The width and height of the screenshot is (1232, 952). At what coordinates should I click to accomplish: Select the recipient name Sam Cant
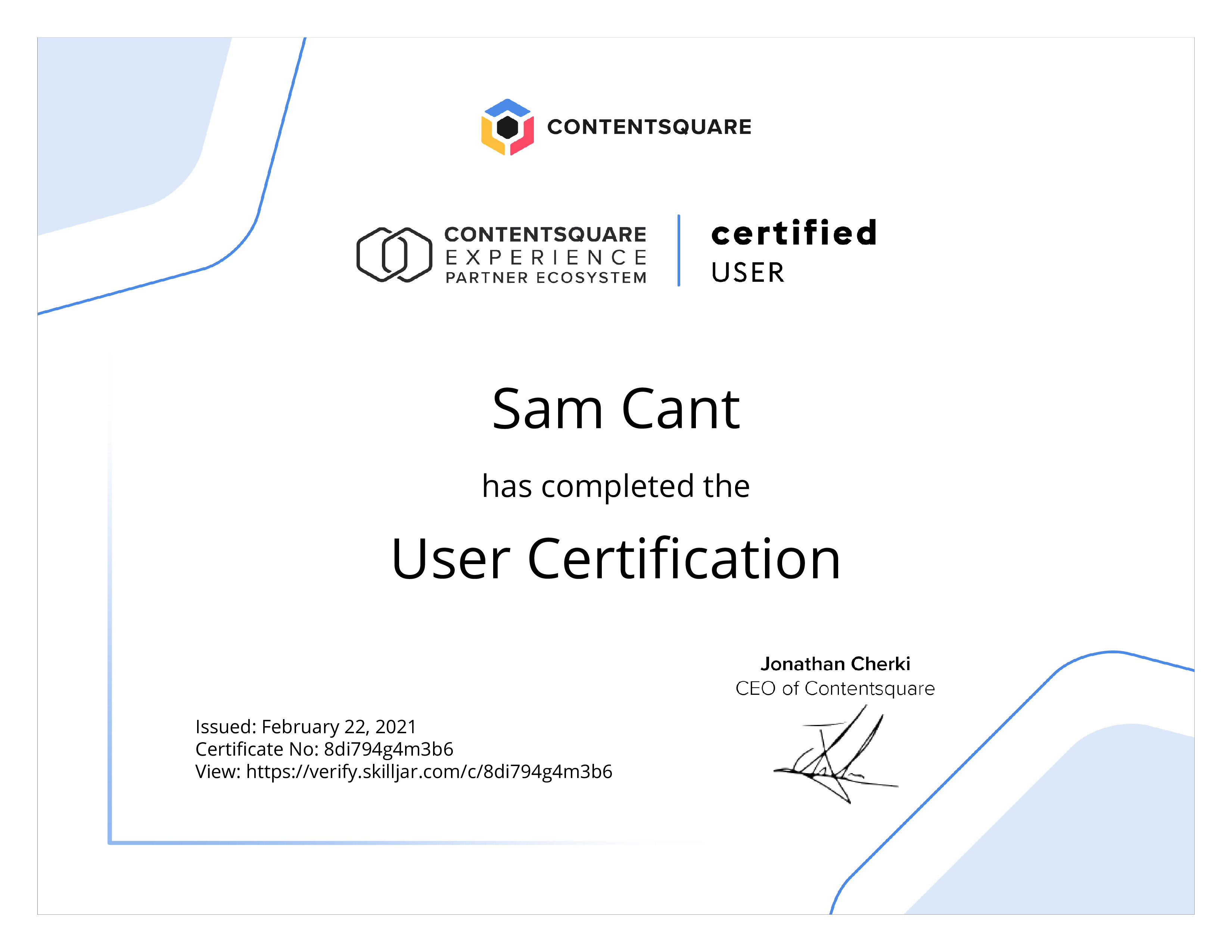[x=616, y=409]
